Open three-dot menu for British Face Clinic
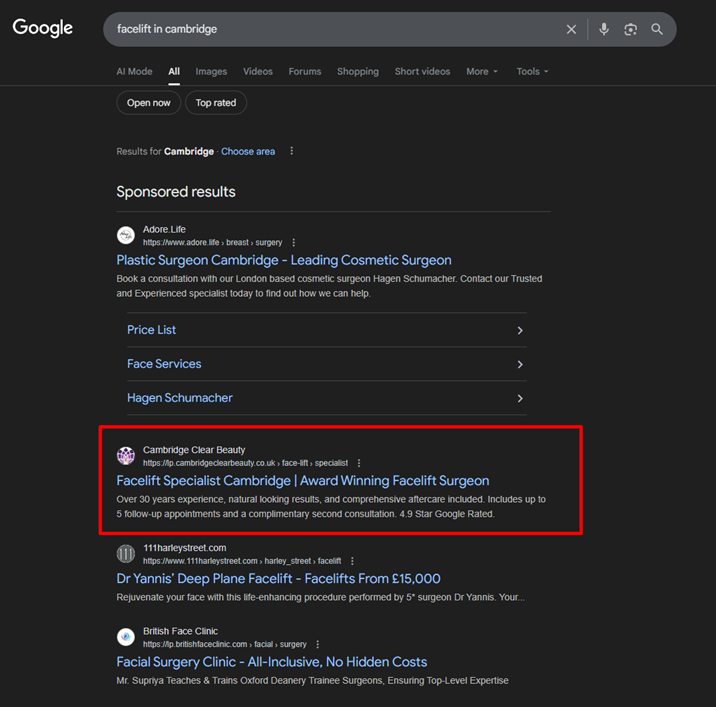 point(318,645)
